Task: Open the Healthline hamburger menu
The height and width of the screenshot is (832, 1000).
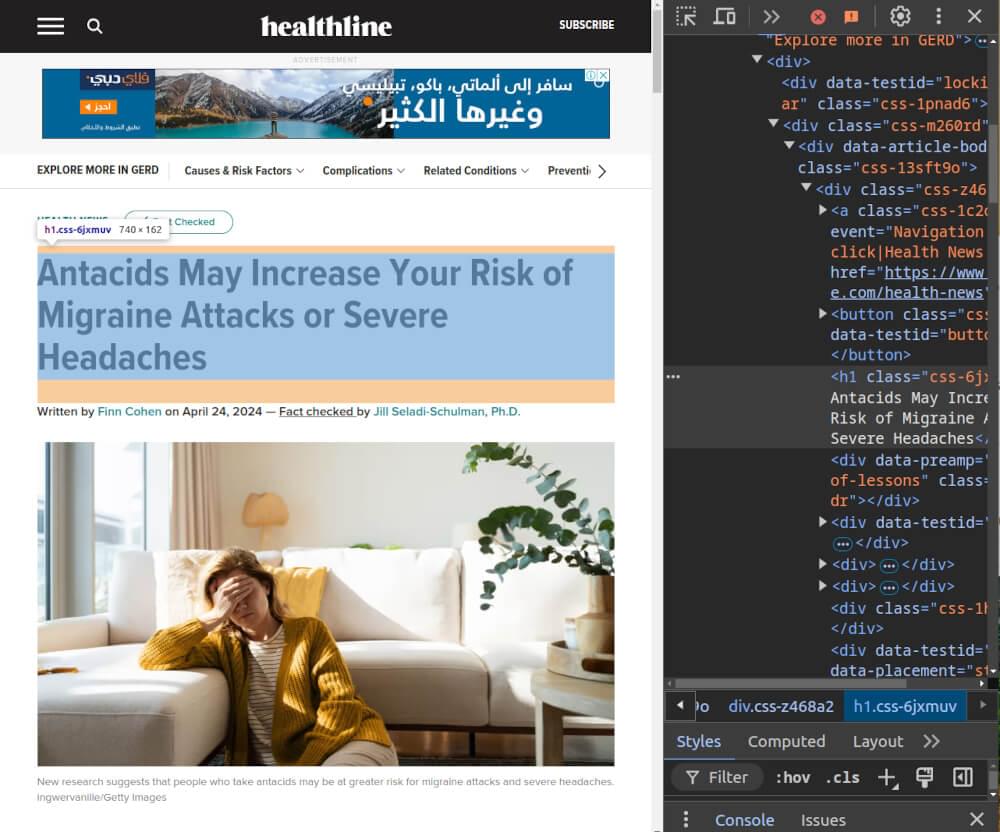Action: point(50,26)
